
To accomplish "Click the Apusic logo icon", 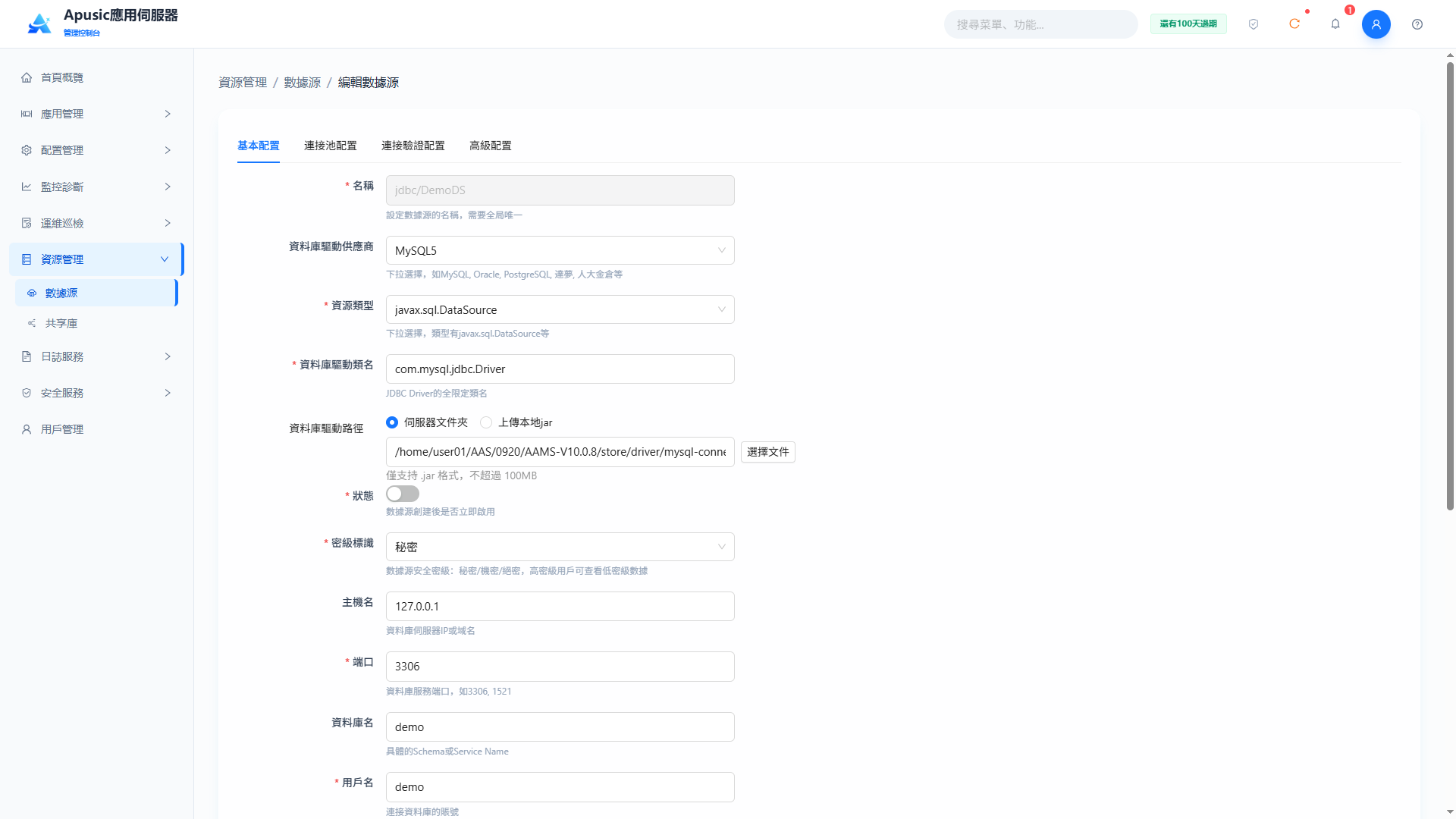I will coord(39,24).
